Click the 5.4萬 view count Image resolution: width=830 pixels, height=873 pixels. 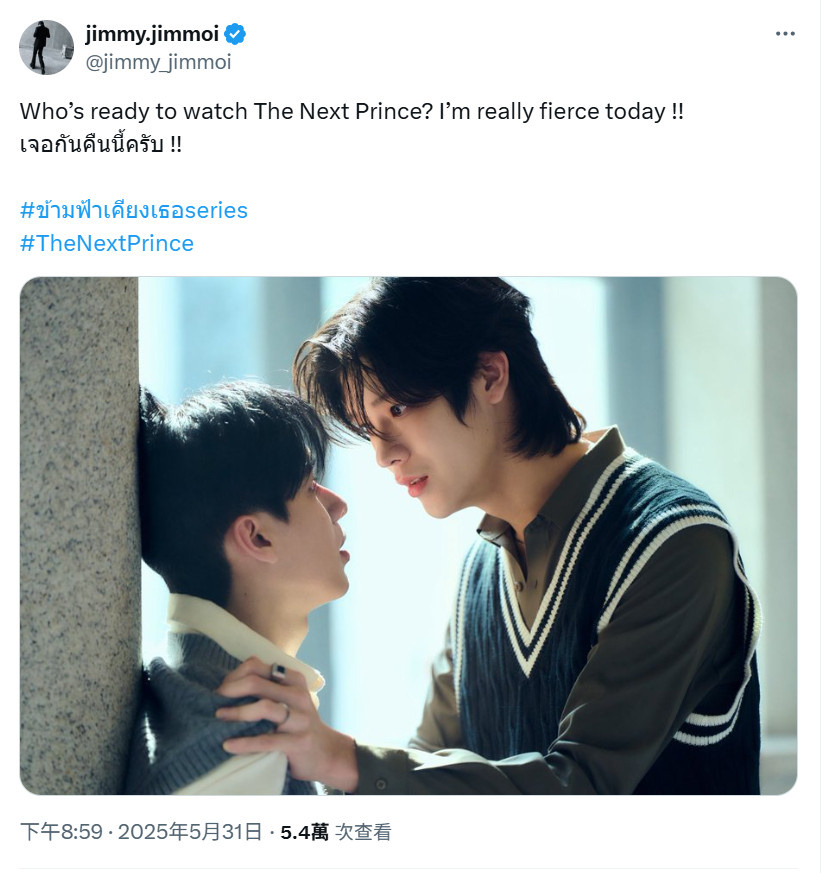coord(304,832)
